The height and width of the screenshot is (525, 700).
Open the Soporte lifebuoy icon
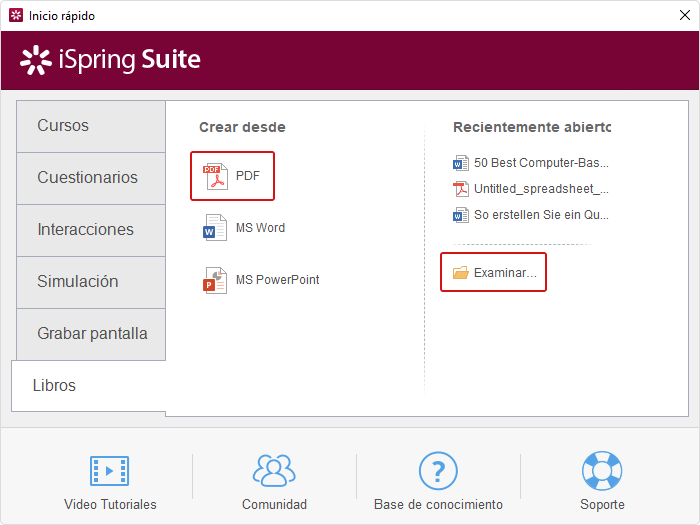click(x=602, y=471)
